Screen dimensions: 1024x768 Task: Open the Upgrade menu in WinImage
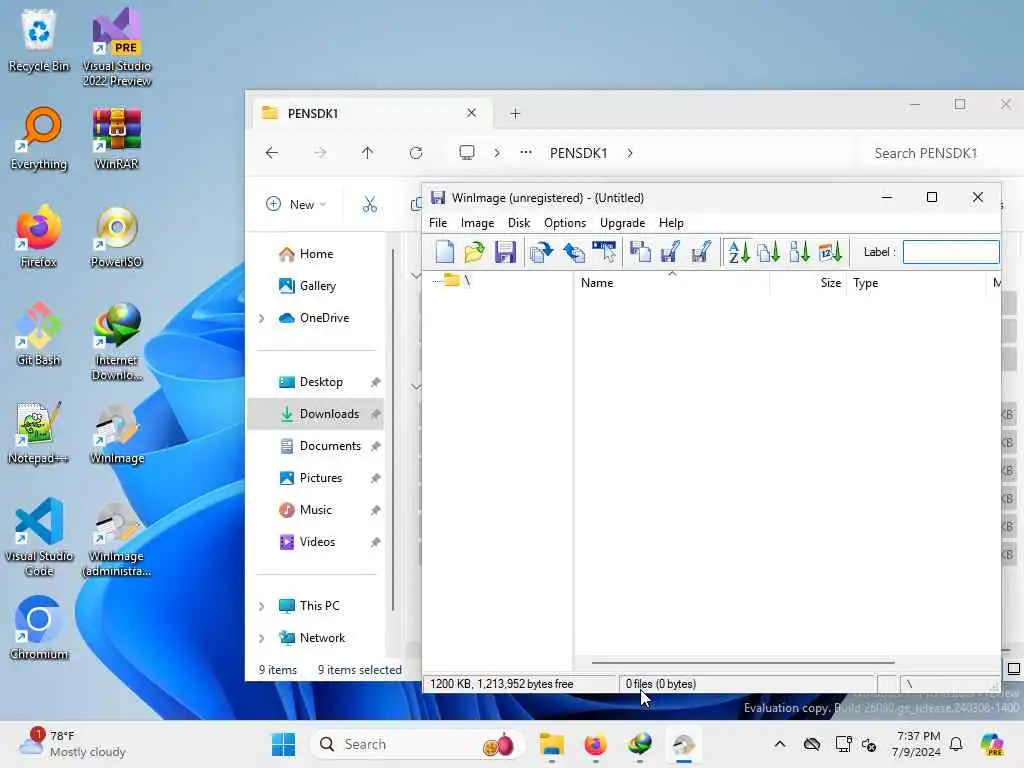pyautogui.click(x=622, y=223)
